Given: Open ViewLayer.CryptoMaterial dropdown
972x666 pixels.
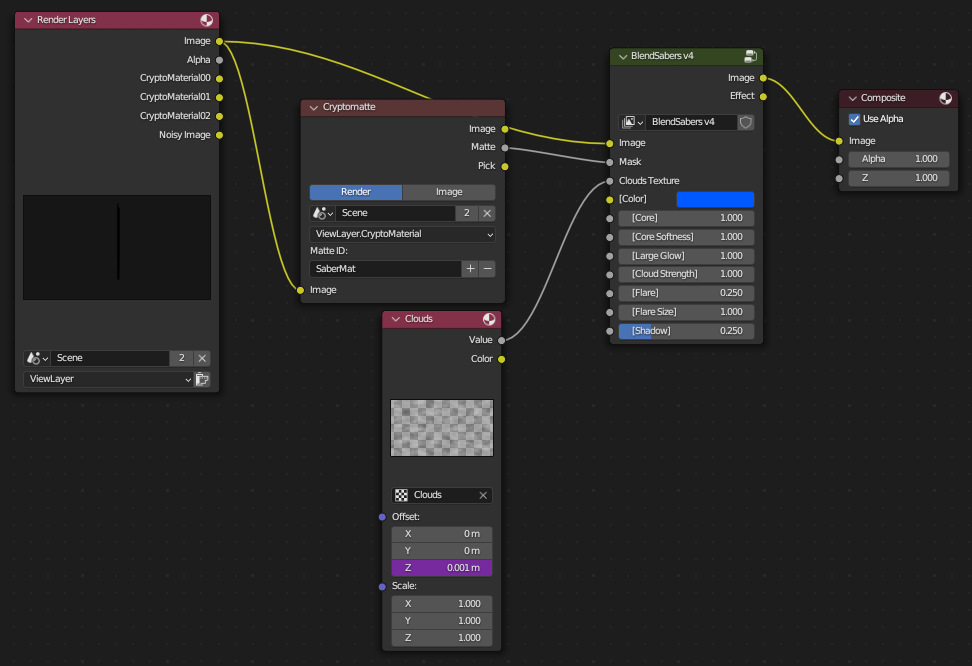Looking at the screenshot, I should pos(402,234).
